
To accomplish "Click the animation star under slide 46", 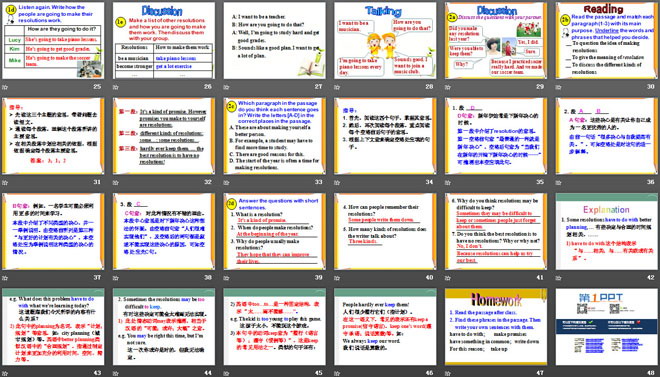I will click(x=337, y=373).
